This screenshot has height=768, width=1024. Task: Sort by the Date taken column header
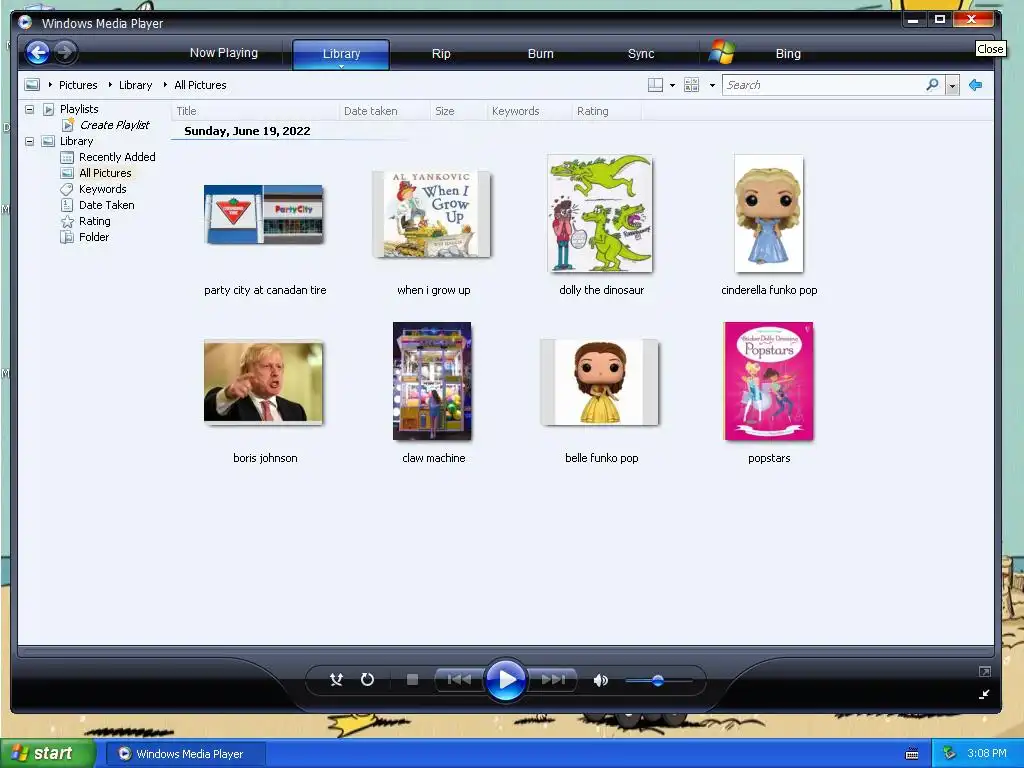tap(385, 111)
